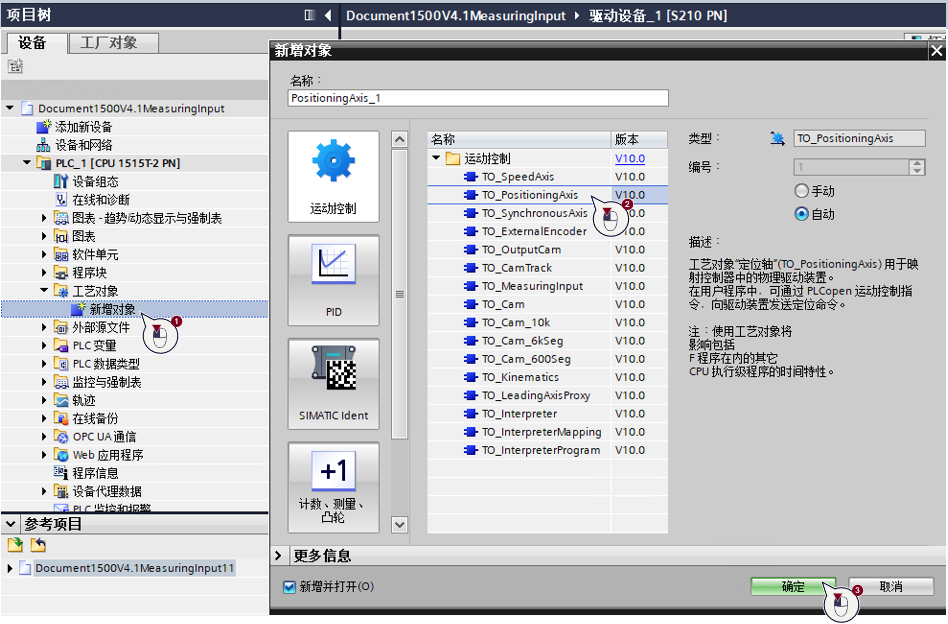Expand the 外部源文件 tree node
Screen dimensions: 948x624
coord(44,327)
